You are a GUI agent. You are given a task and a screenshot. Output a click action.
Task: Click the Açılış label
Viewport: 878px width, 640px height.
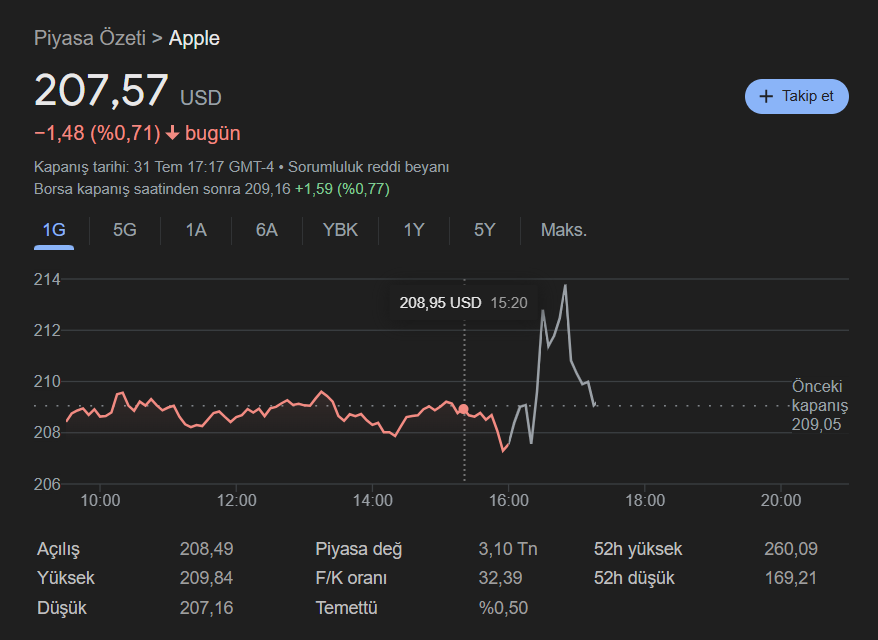coord(58,549)
